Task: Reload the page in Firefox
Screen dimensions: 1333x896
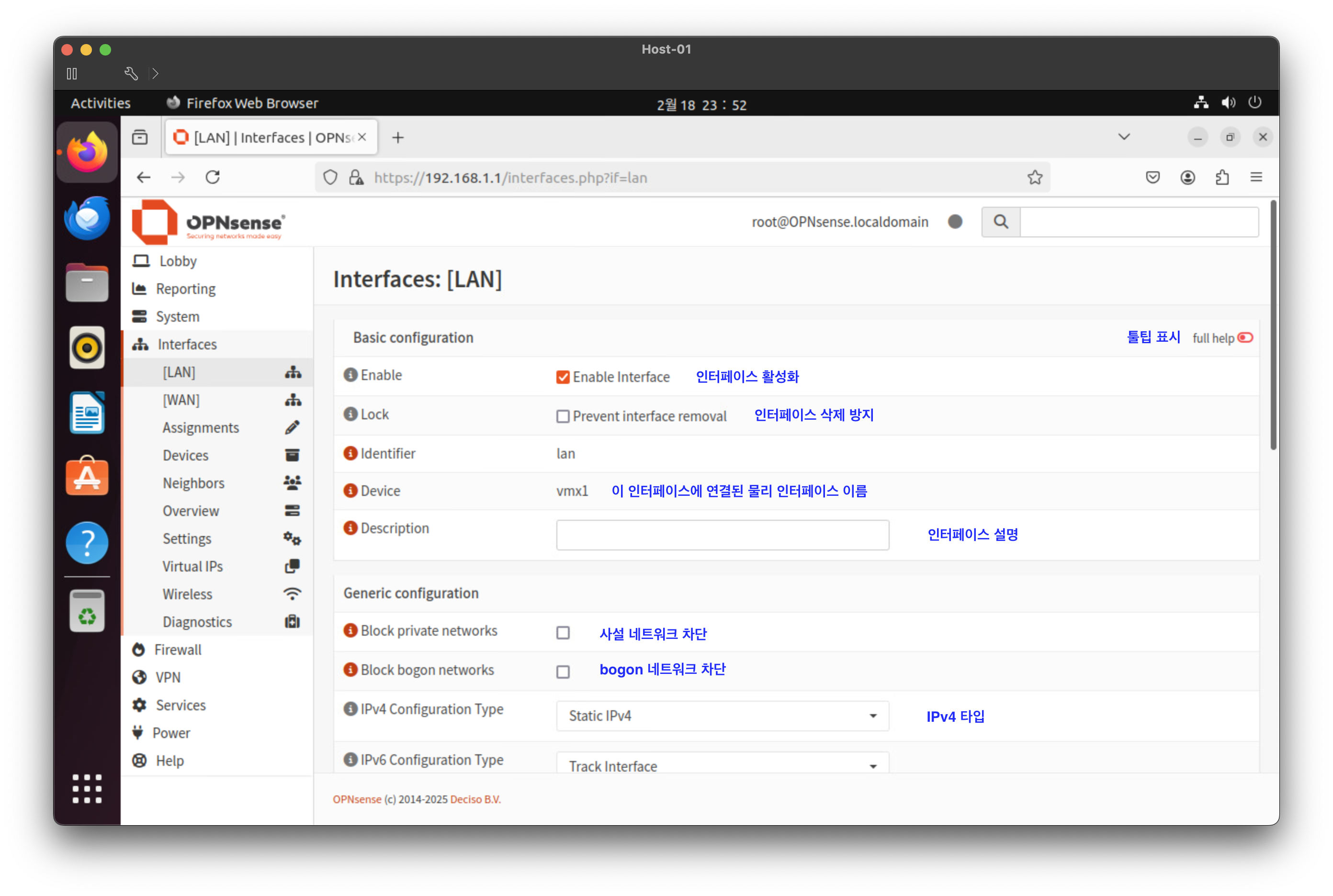Action: [213, 178]
